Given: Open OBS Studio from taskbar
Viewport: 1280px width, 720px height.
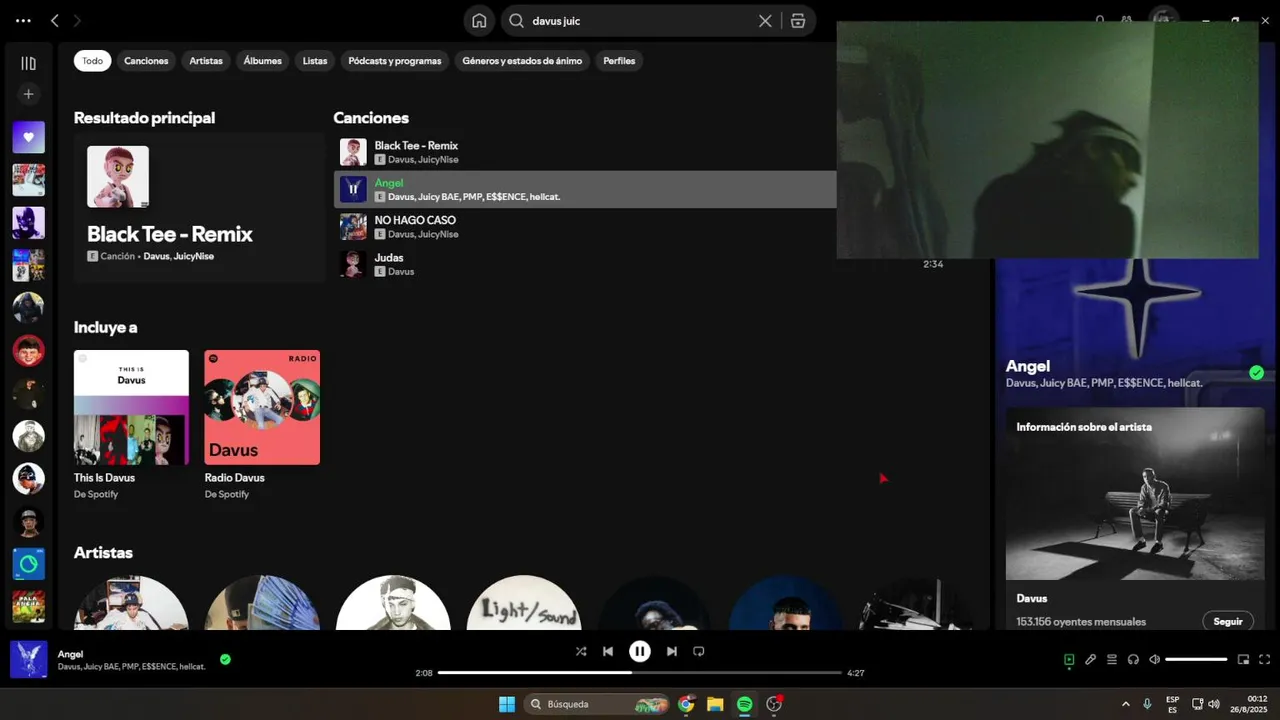Looking at the screenshot, I should (x=774, y=704).
